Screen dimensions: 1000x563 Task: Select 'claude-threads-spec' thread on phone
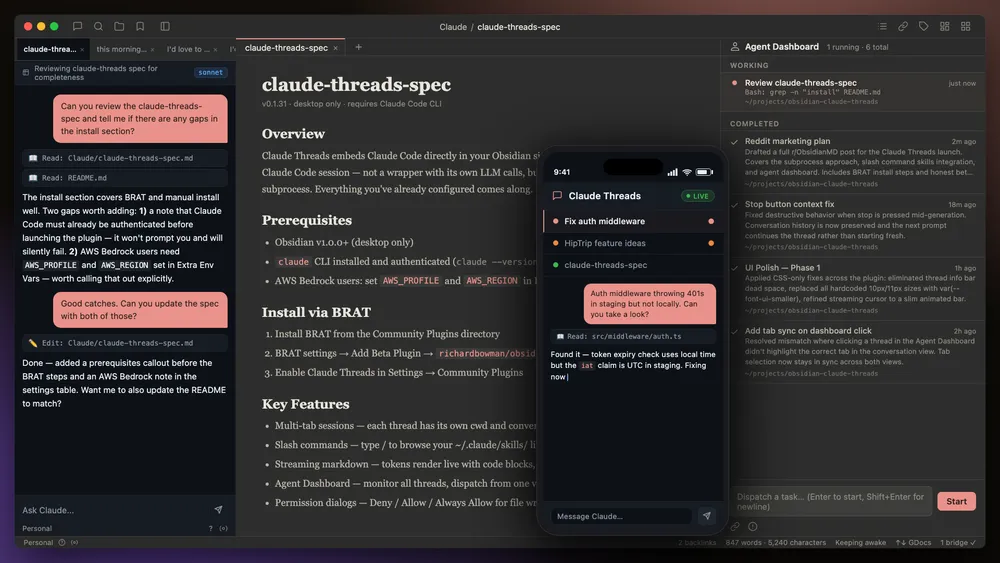click(633, 265)
